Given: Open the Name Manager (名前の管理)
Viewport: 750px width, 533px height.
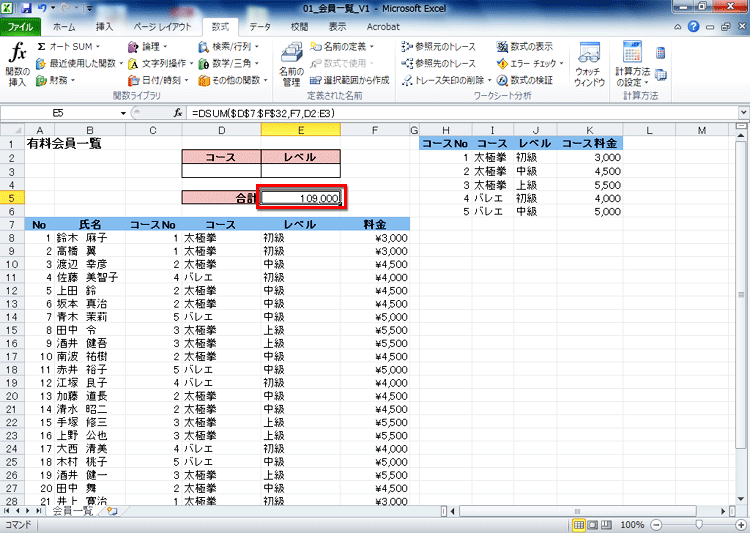Looking at the screenshot, I should click(291, 64).
